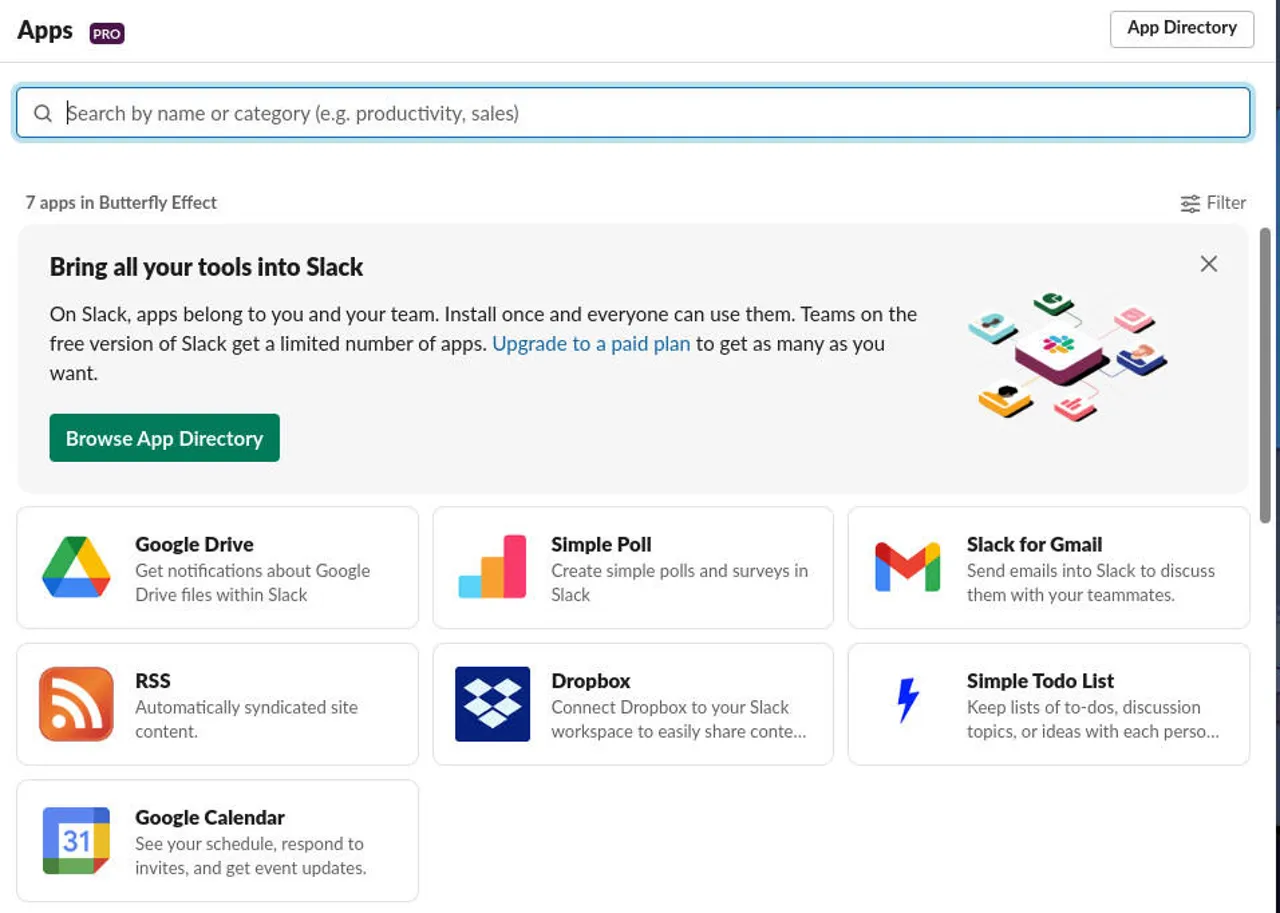This screenshot has height=913, width=1280.
Task: Click the App Directory button
Action: coord(1181,28)
